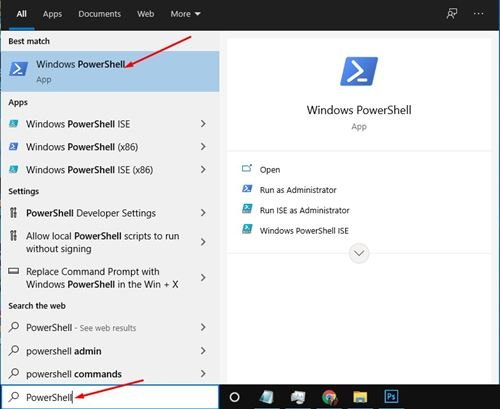The height and width of the screenshot is (409, 500).
Task: Switch to the Documents tab
Action: click(99, 14)
